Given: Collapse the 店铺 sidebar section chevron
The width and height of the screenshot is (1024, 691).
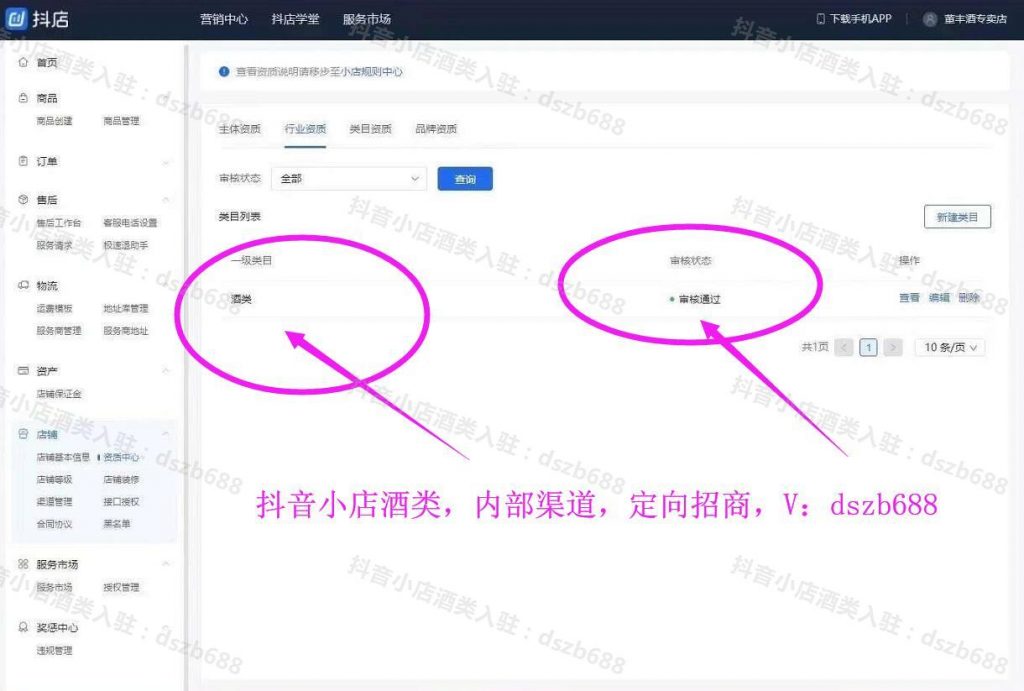Looking at the screenshot, I should pyautogui.click(x=166, y=434).
